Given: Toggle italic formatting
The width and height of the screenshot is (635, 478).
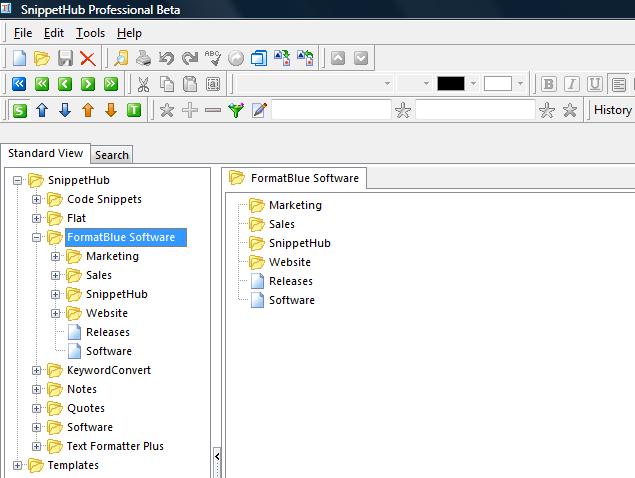Looking at the screenshot, I should (x=571, y=84).
